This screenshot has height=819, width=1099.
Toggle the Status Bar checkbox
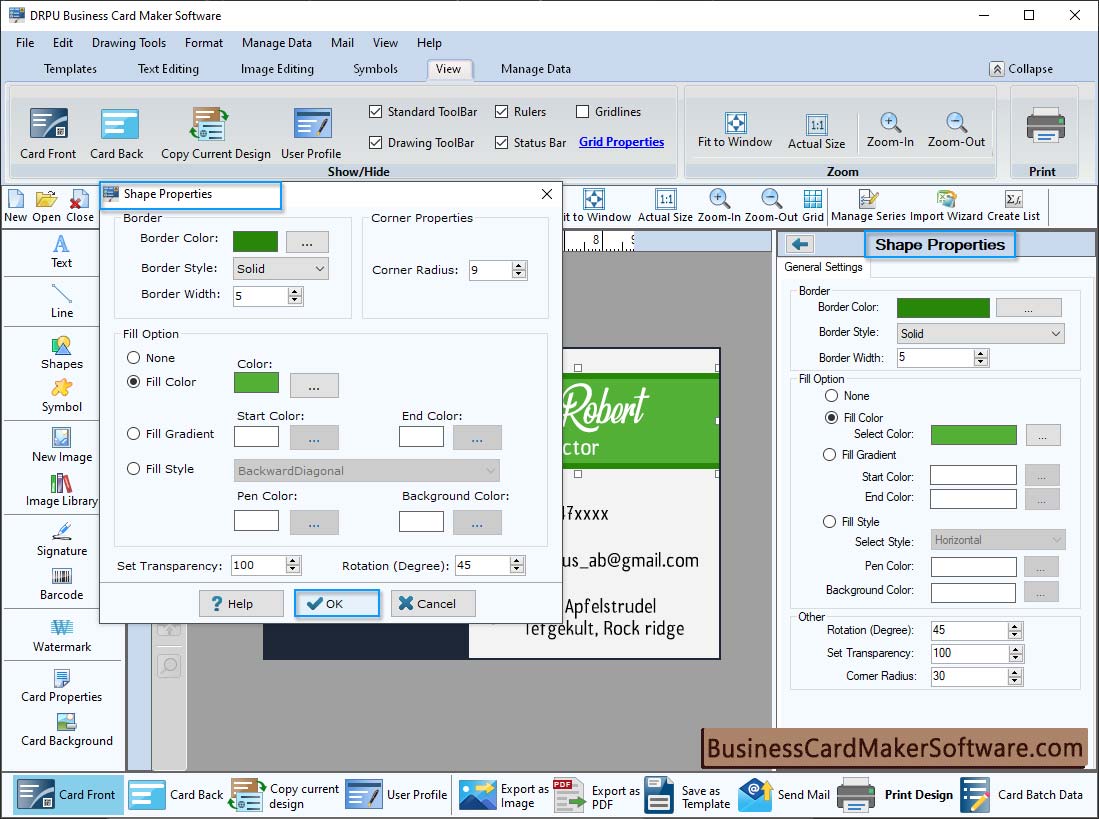(501, 142)
